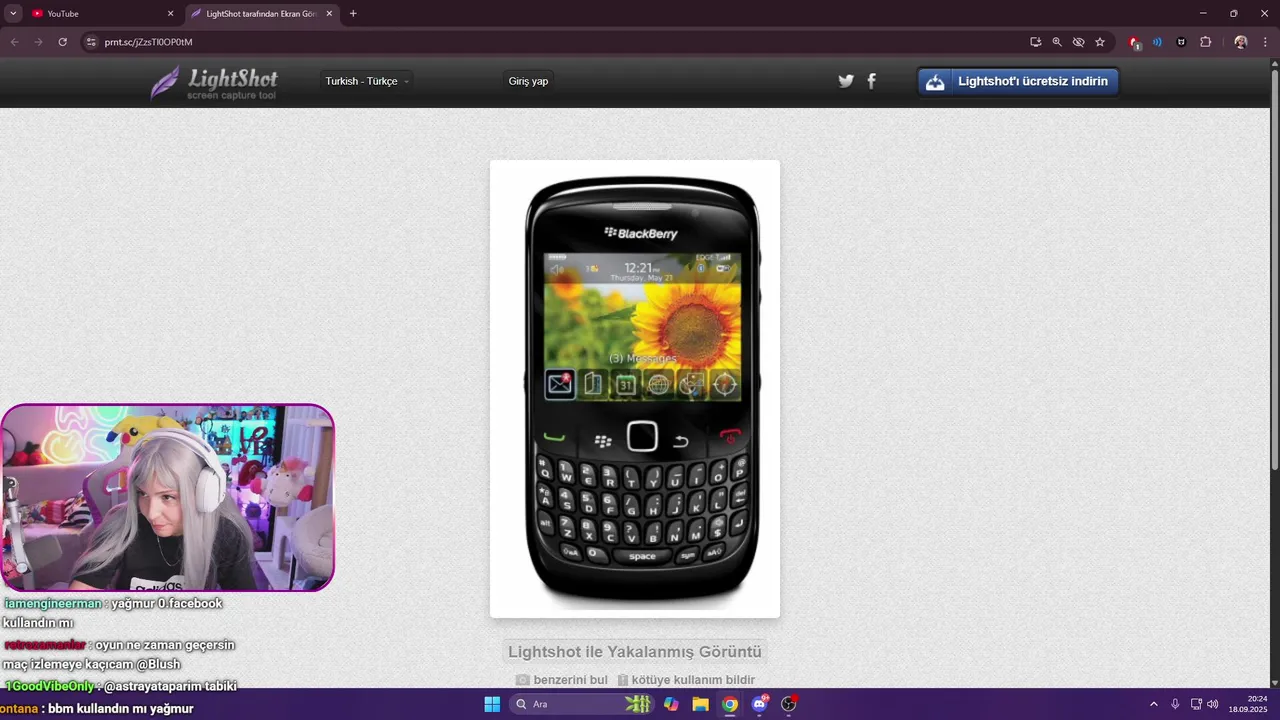Open the Lightshot Twitter icon

tap(846, 81)
